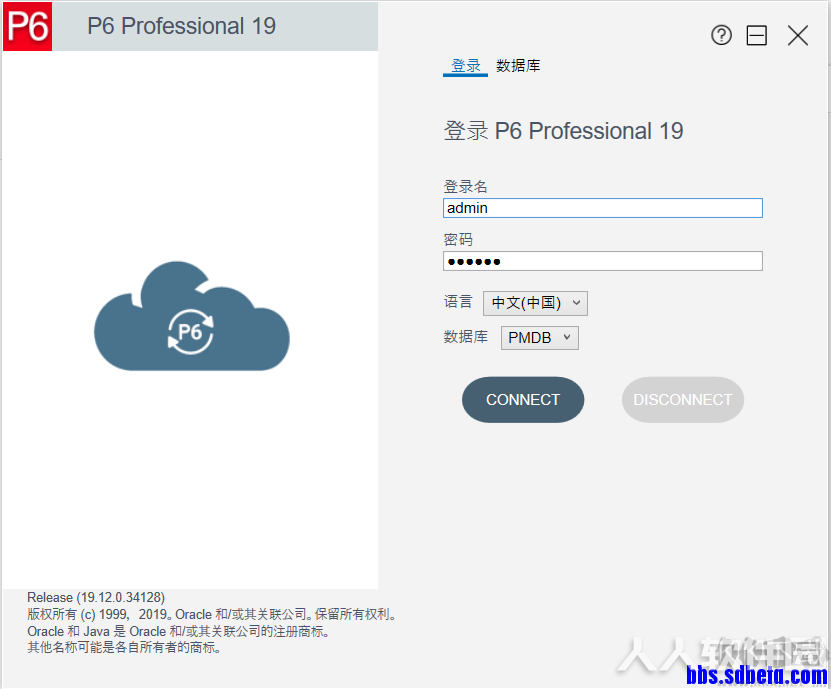Screen dimensions: 831x689
Task: Open the 数据库 dropdown showing PMDB
Action: tap(540, 338)
